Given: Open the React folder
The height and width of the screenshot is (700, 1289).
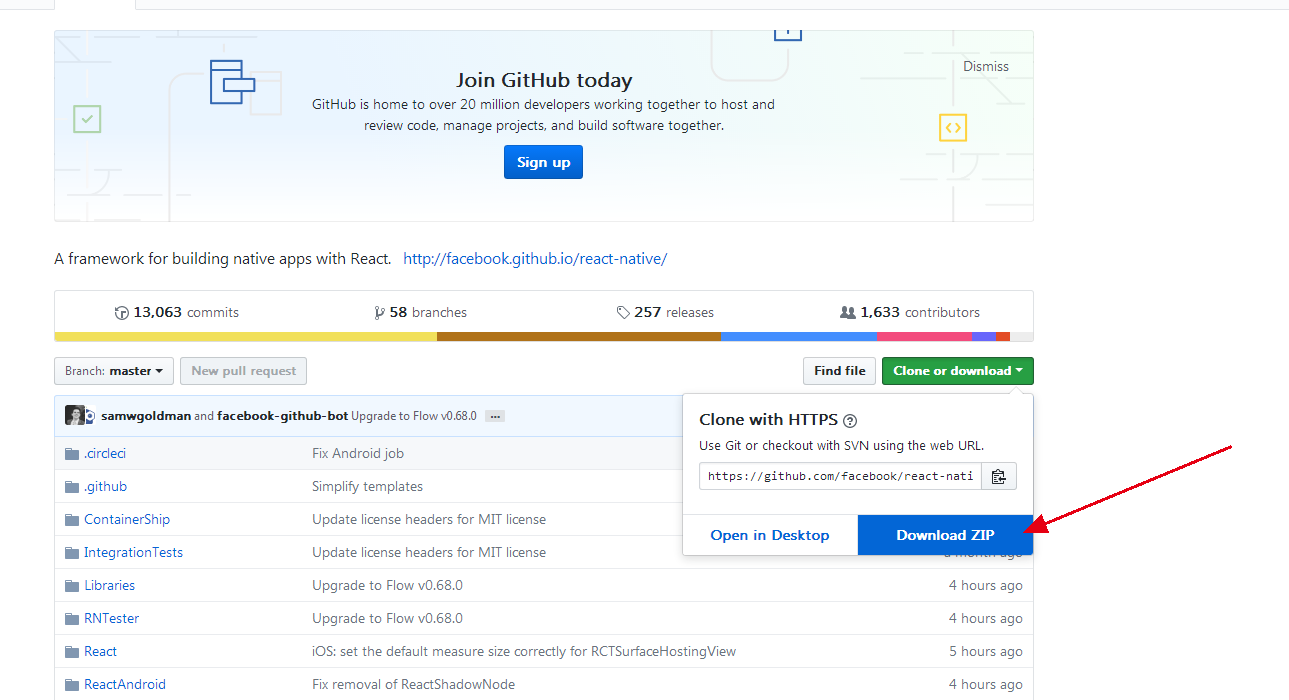Looking at the screenshot, I should click(x=101, y=651).
